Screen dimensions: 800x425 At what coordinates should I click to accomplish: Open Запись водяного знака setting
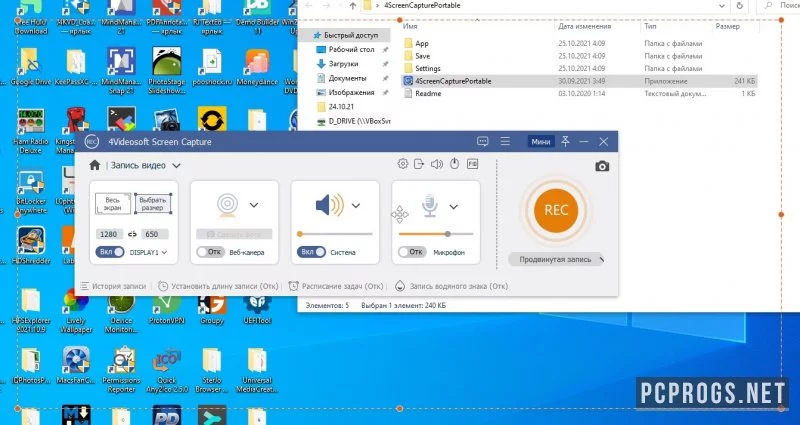pyautogui.click(x=452, y=286)
